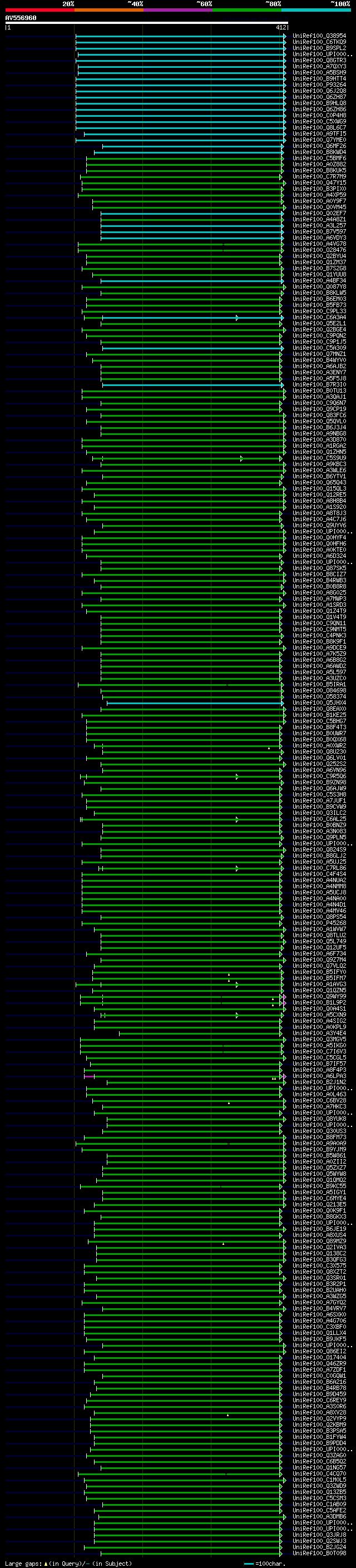The image size is (356, 1568).
Task: Click the orange ~40% legend segment
Action: [x=109, y=10]
